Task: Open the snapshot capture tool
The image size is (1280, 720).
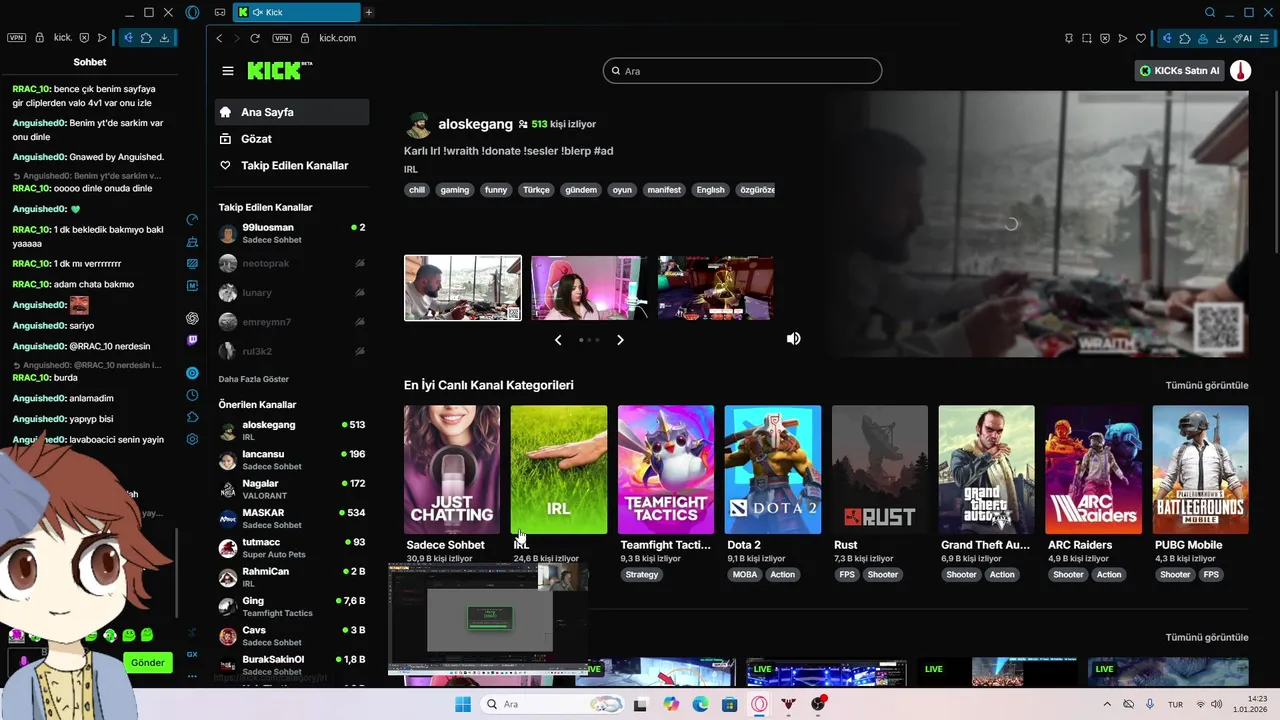Action: tap(1086, 38)
